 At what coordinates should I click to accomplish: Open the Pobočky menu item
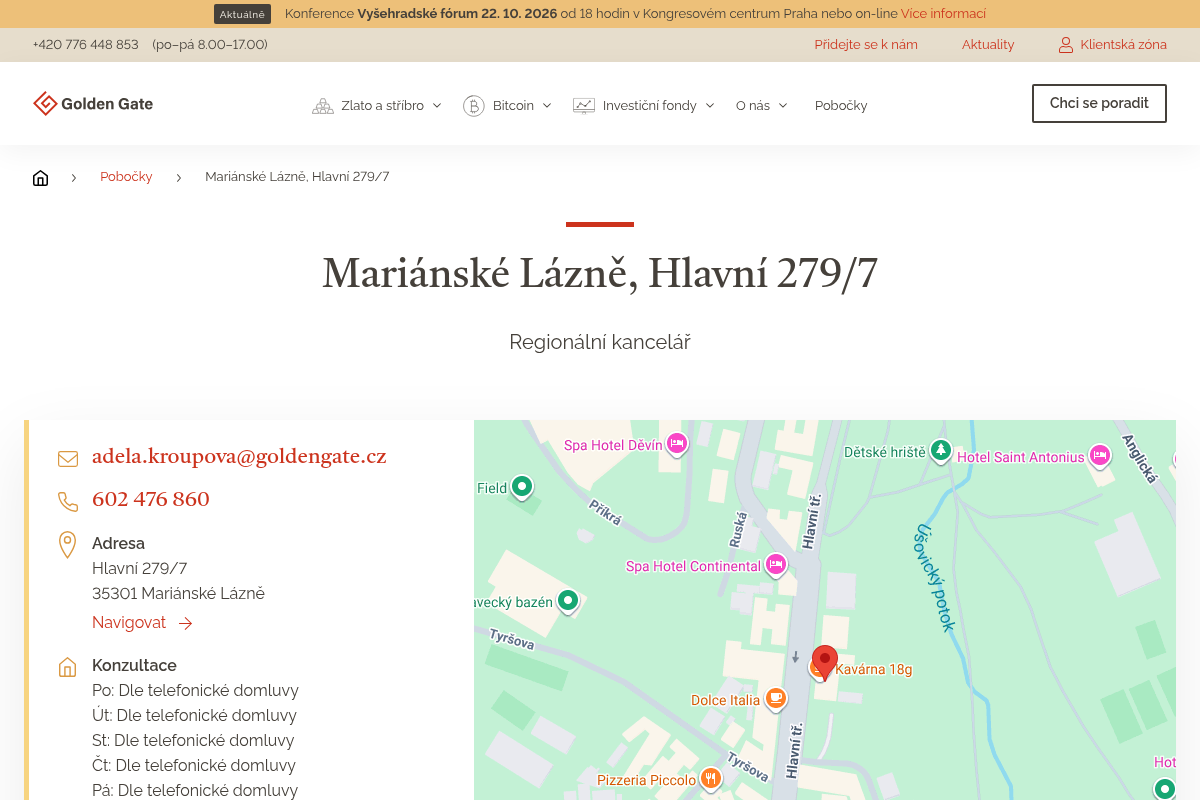[x=841, y=105]
